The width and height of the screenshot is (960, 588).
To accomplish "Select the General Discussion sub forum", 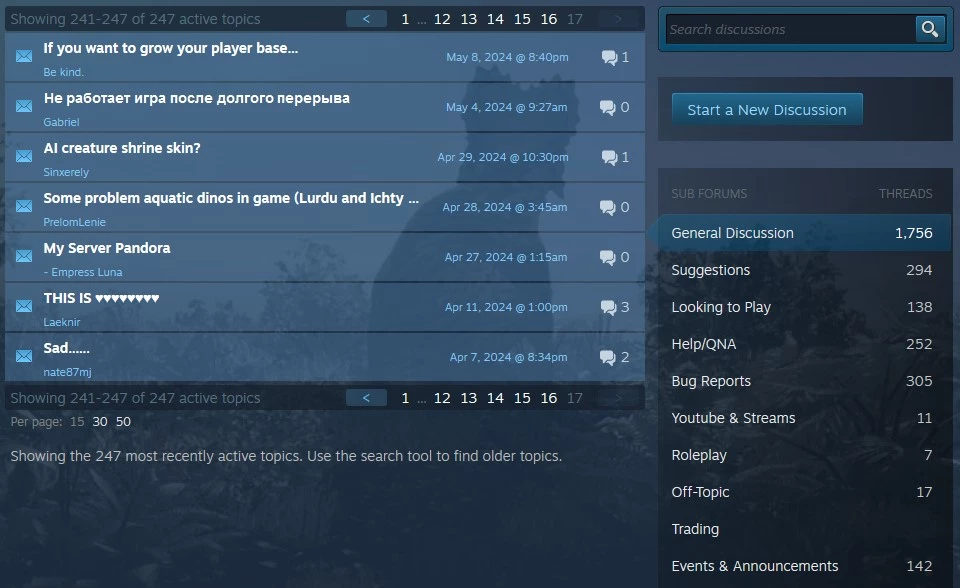I will click(802, 233).
